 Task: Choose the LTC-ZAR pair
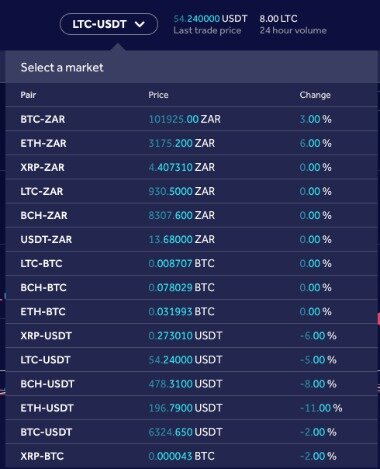(191, 191)
